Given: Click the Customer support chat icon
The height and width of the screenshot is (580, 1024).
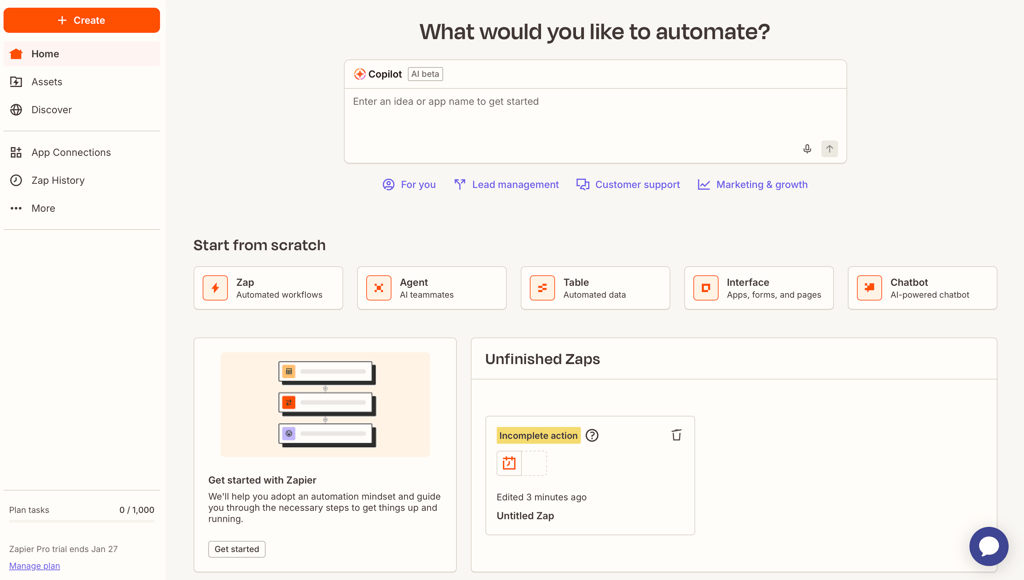Looking at the screenshot, I should 583,185.
